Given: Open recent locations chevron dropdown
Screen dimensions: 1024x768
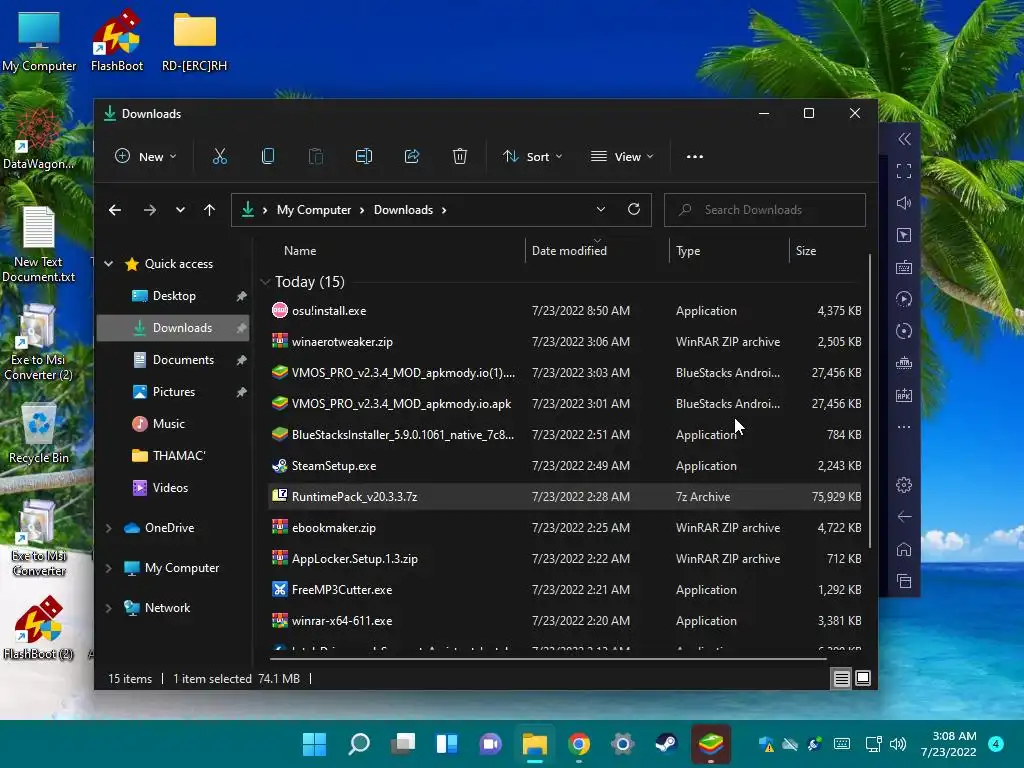Looking at the screenshot, I should (x=180, y=210).
